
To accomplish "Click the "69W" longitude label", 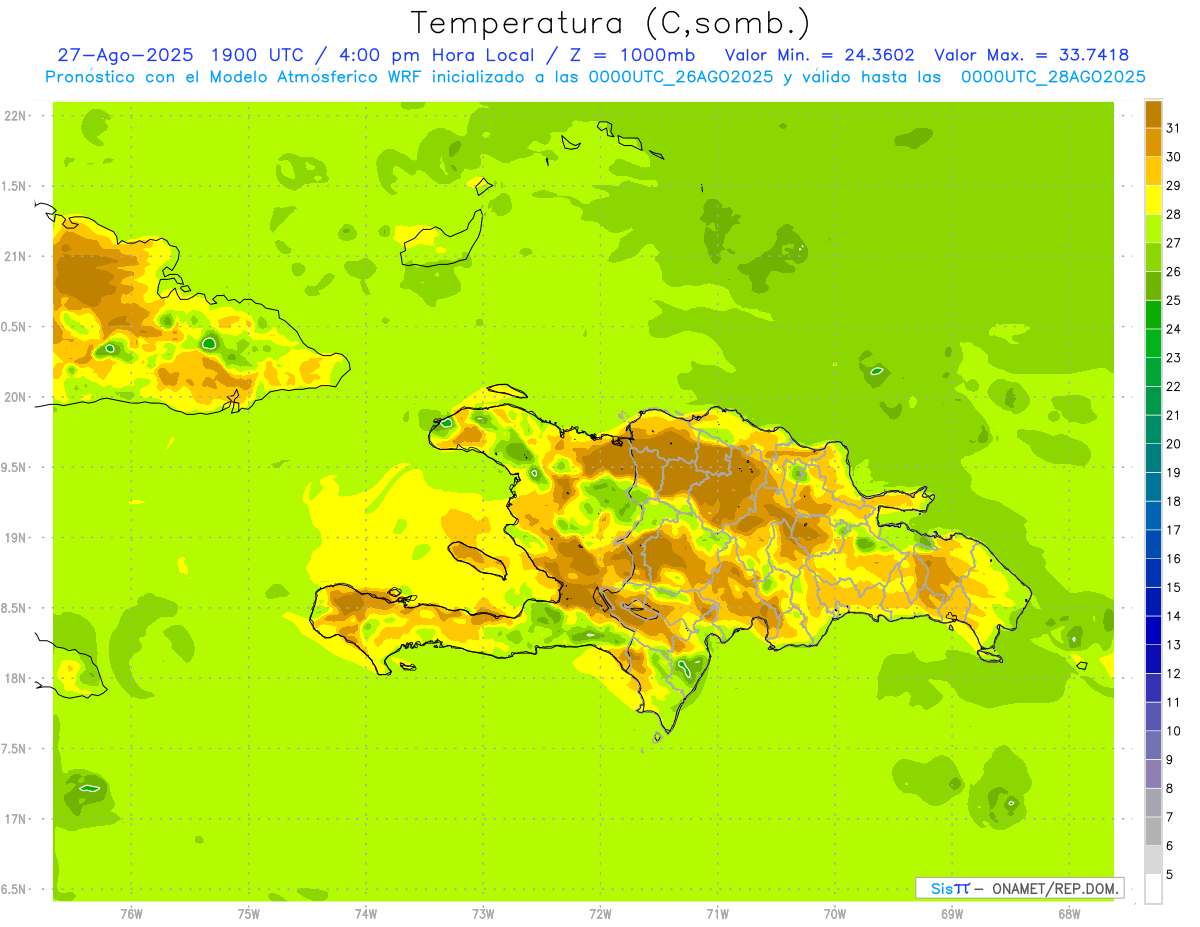I will coord(952,914).
